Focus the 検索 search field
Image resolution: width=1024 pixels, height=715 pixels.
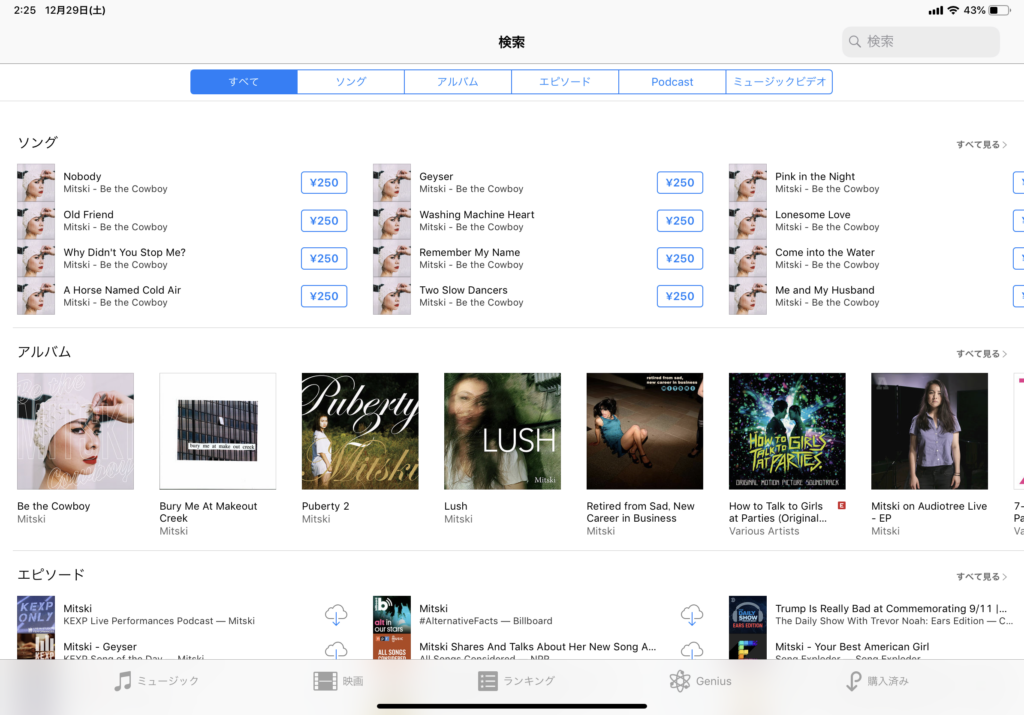(921, 42)
